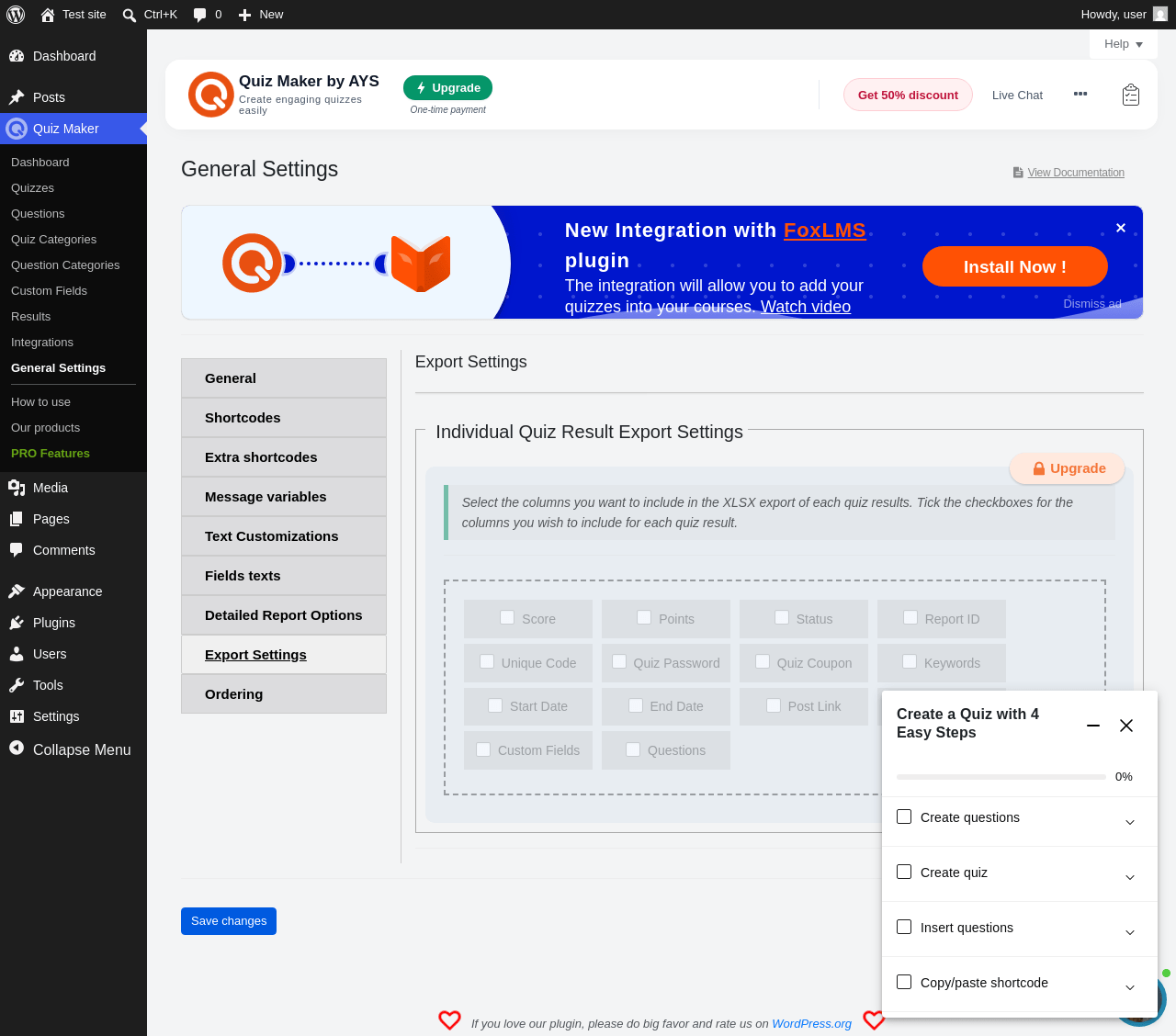Open the WordPress.org rating link

click(x=811, y=1023)
